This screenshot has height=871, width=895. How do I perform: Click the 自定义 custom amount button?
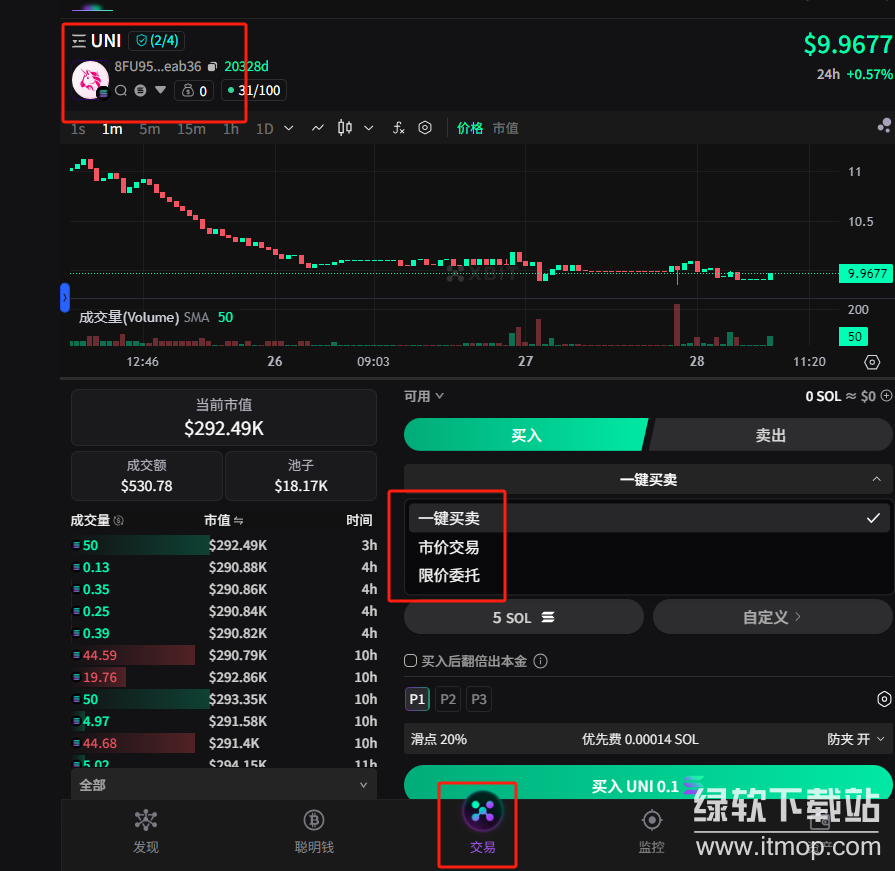click(x=772, y=617)
